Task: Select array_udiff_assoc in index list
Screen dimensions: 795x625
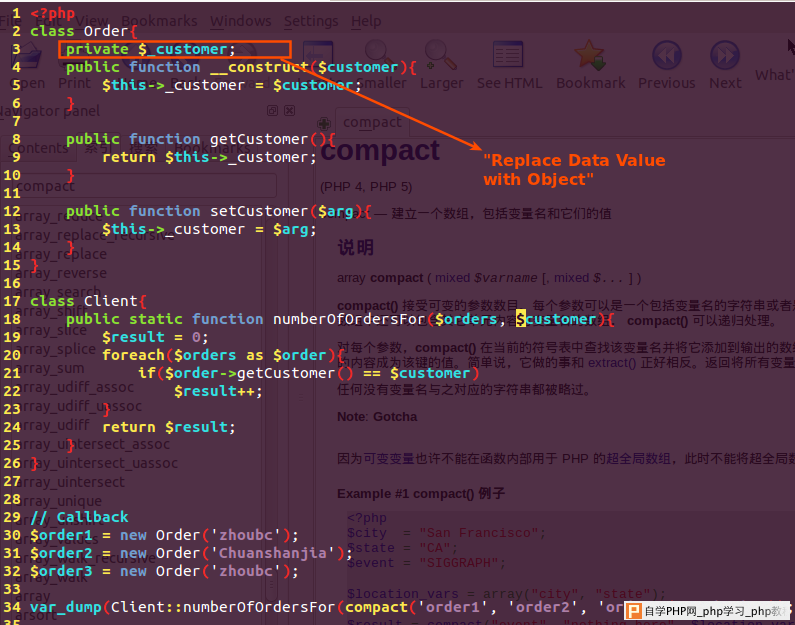Action: coord(75,387)
